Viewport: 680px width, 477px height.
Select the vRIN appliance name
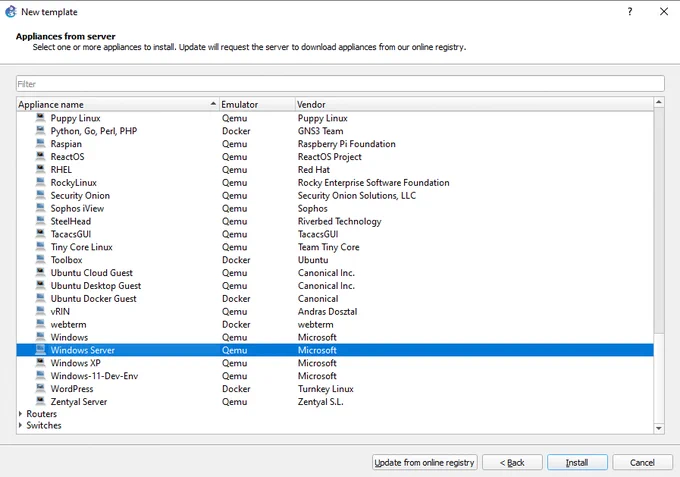coord(60,311)
